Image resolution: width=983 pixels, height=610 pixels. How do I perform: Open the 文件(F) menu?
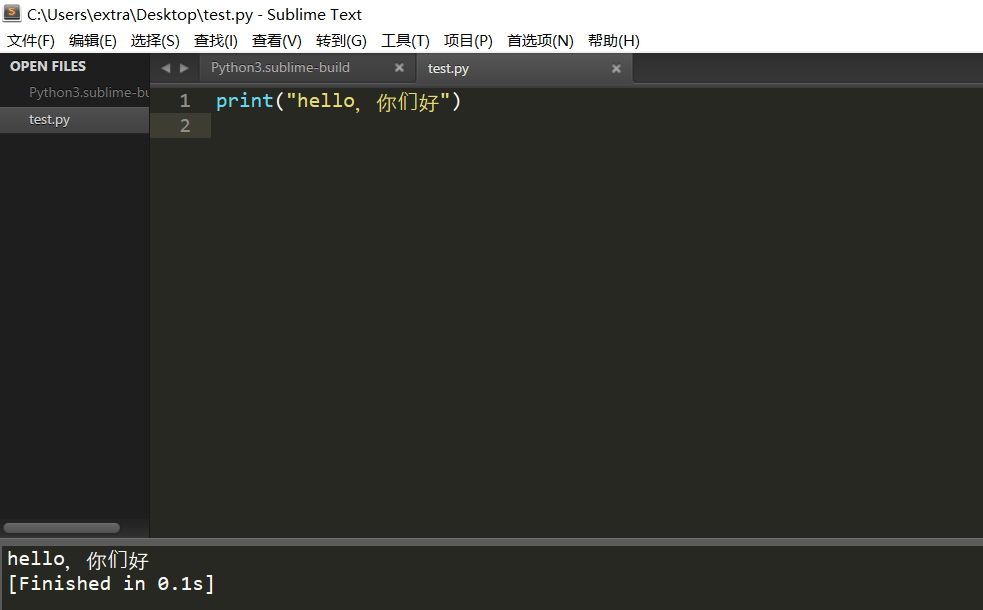coord(30,41)
